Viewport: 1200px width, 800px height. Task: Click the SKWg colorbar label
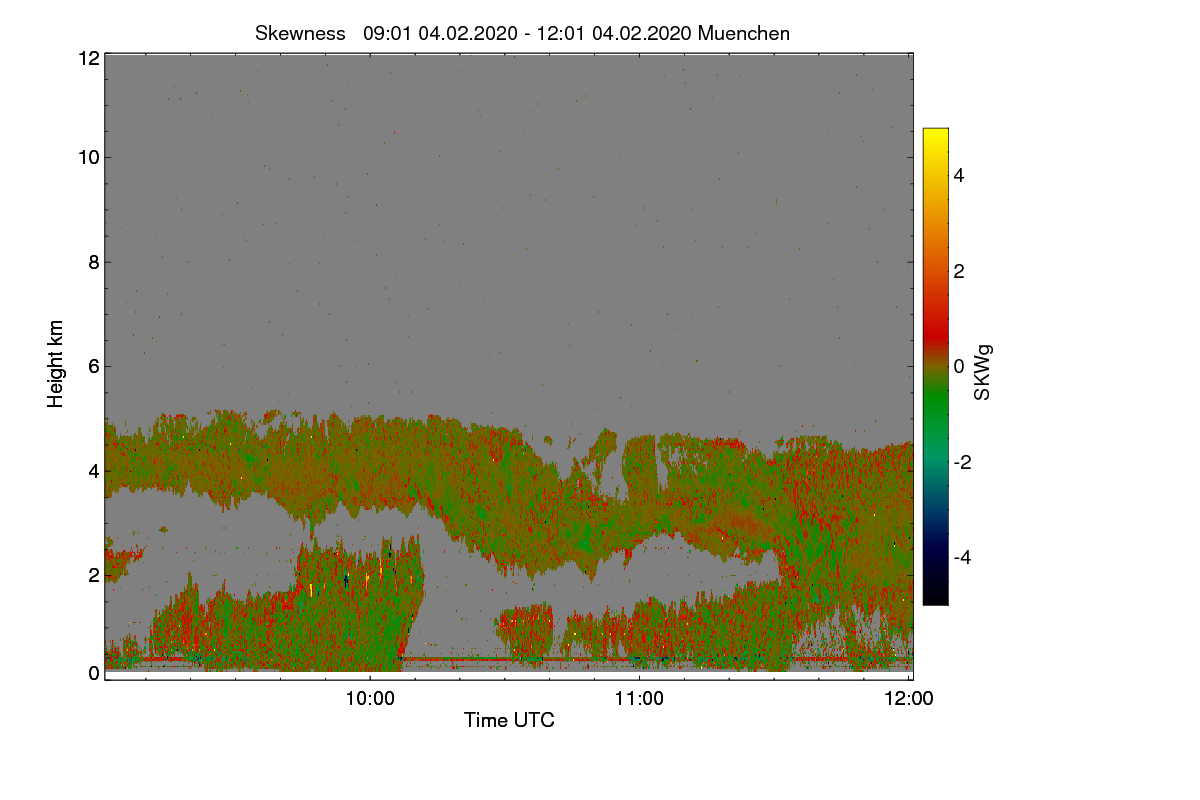(x=984, y=372)
